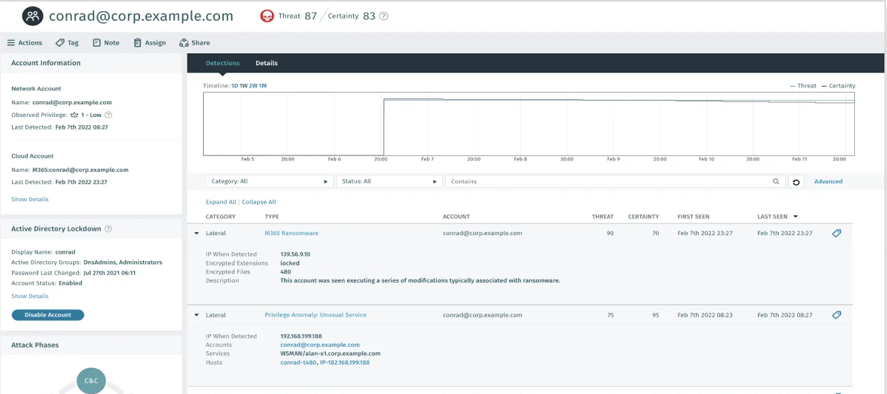Screen dimensions: 887x394
Task: Click the First Seen column header
Action: (x=693, y=217)
